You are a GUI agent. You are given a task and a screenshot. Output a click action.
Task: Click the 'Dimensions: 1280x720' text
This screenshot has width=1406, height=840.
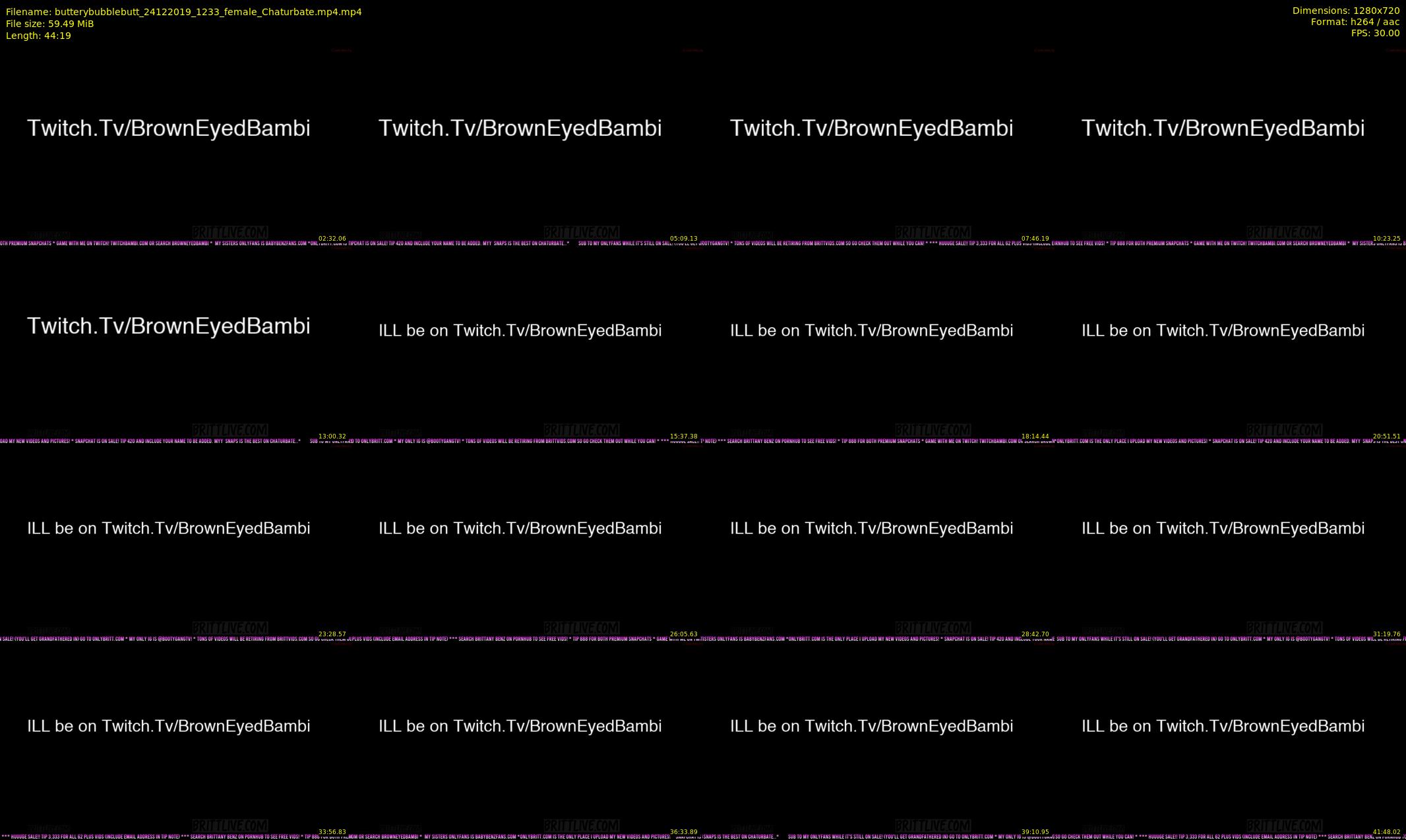(1346, 11)
